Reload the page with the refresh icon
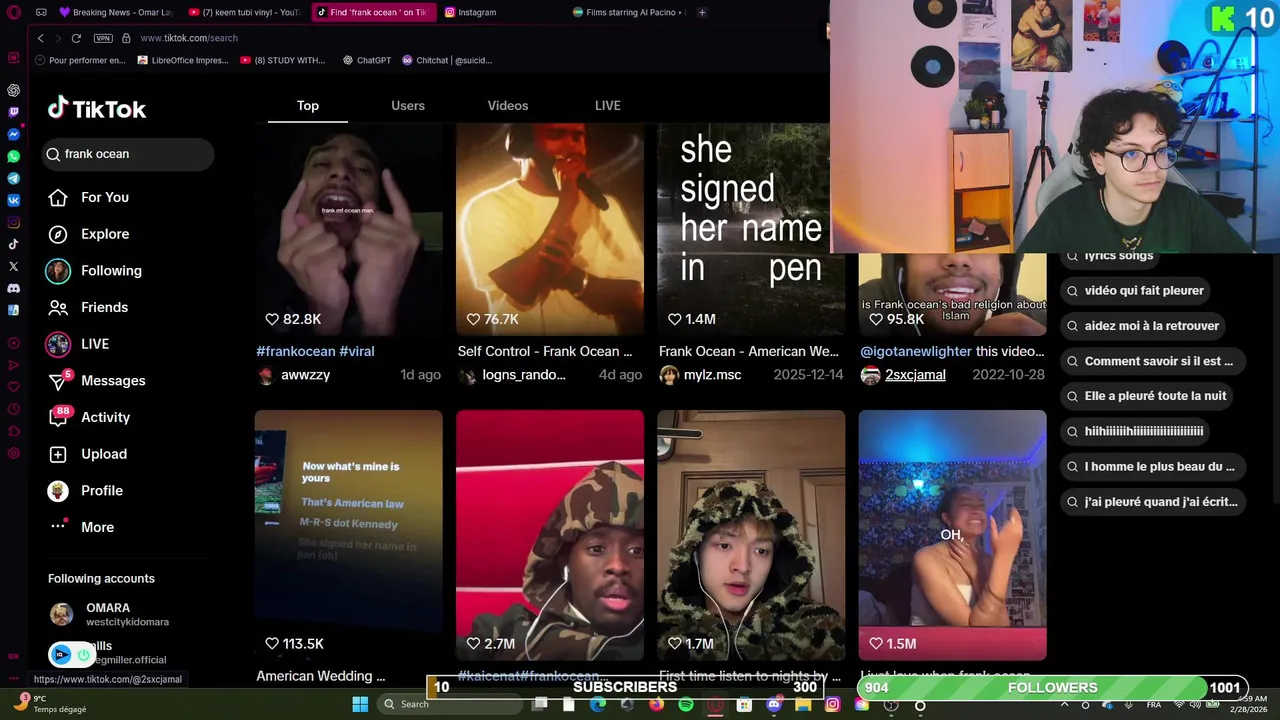Viewport: 1280px width, 720px height. coord(76,38)
